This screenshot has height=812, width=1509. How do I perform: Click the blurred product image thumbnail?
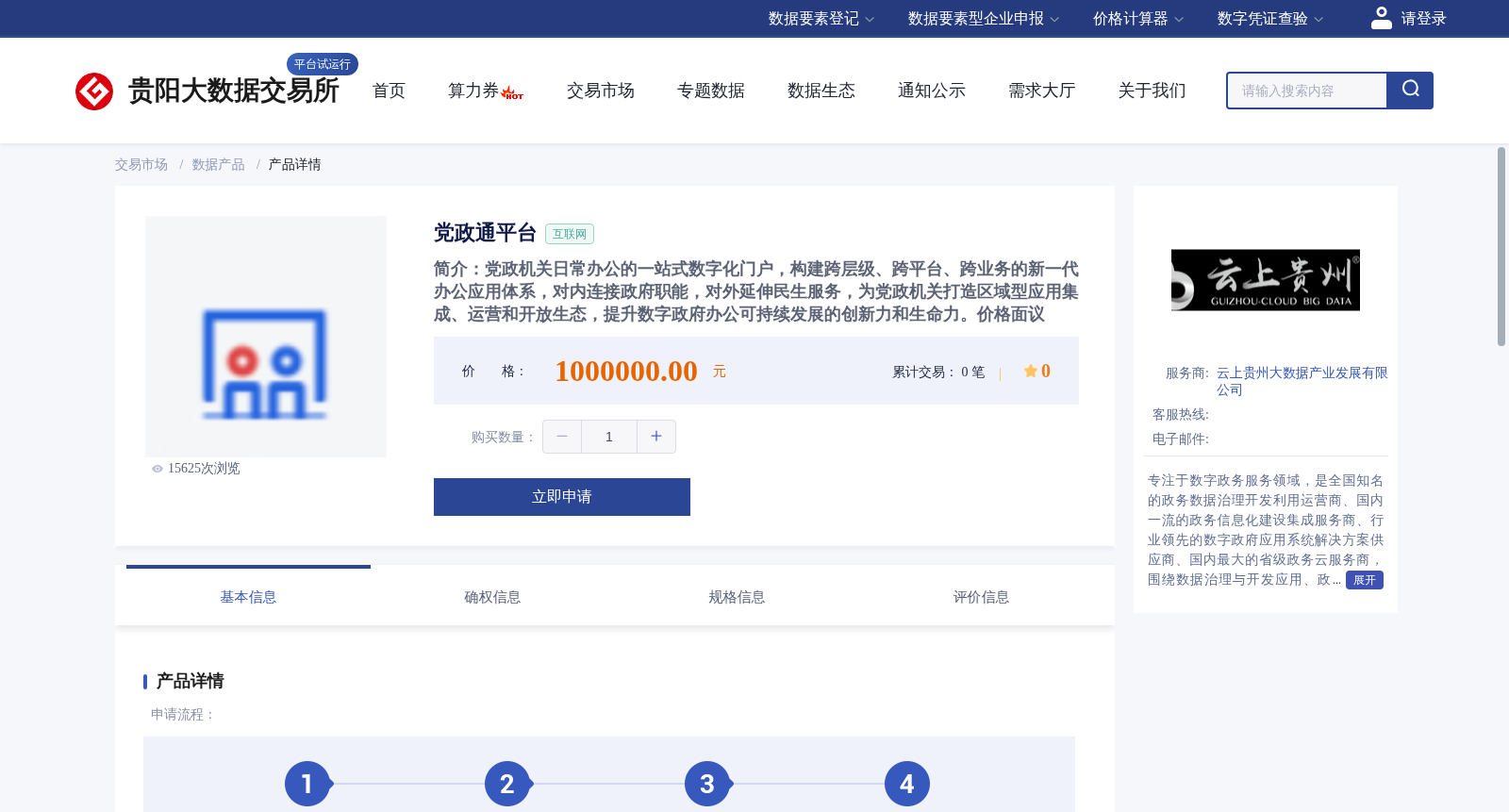pyautogui.click(x=266, y=337)
